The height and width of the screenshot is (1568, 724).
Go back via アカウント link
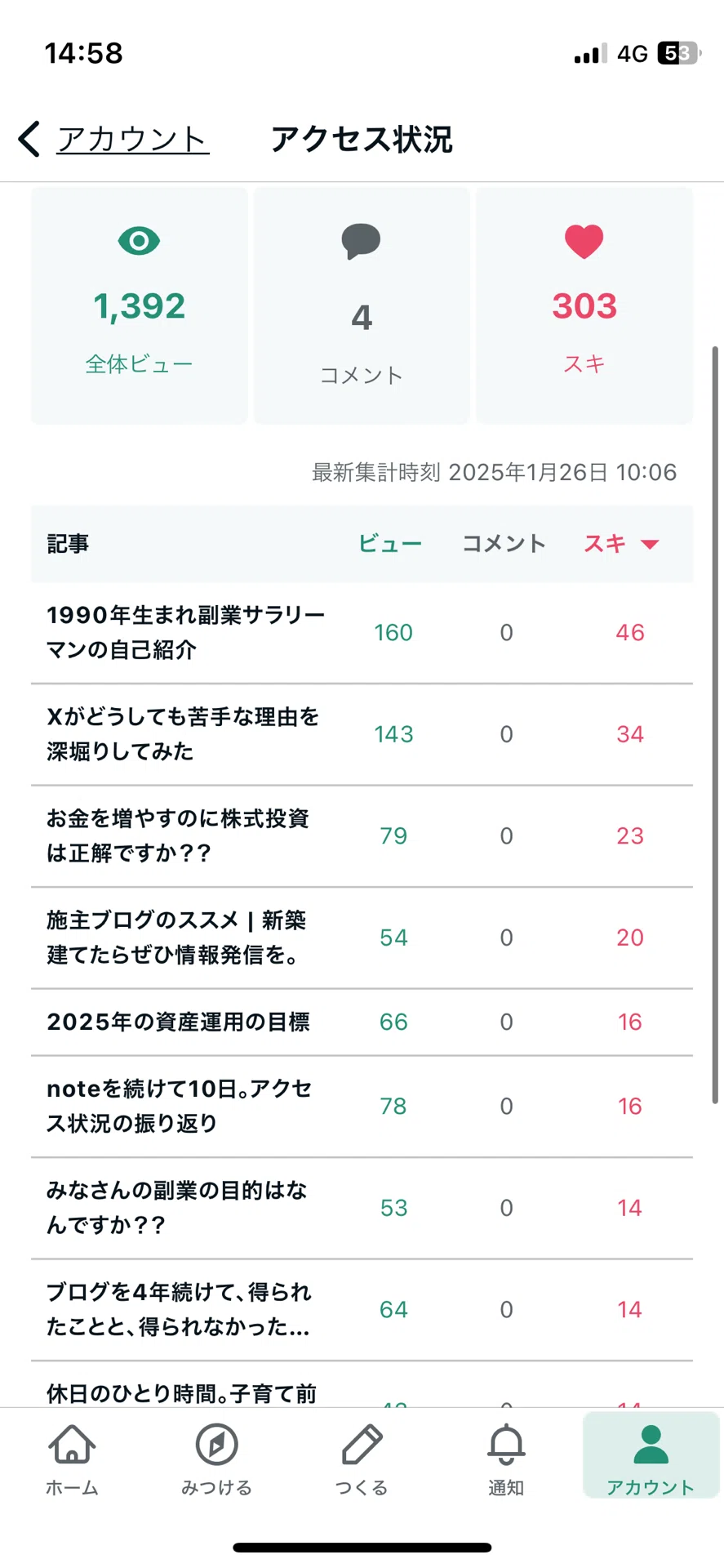133,139
